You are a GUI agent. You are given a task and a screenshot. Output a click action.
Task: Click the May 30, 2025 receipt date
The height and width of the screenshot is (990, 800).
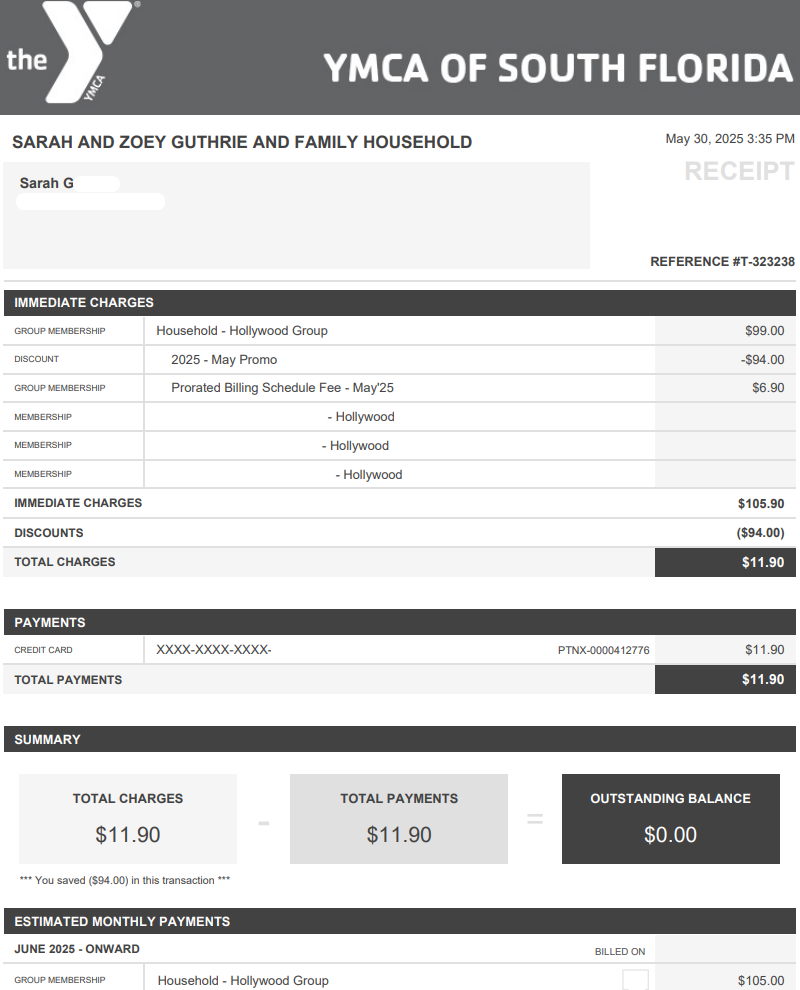(x=730, y=139)
